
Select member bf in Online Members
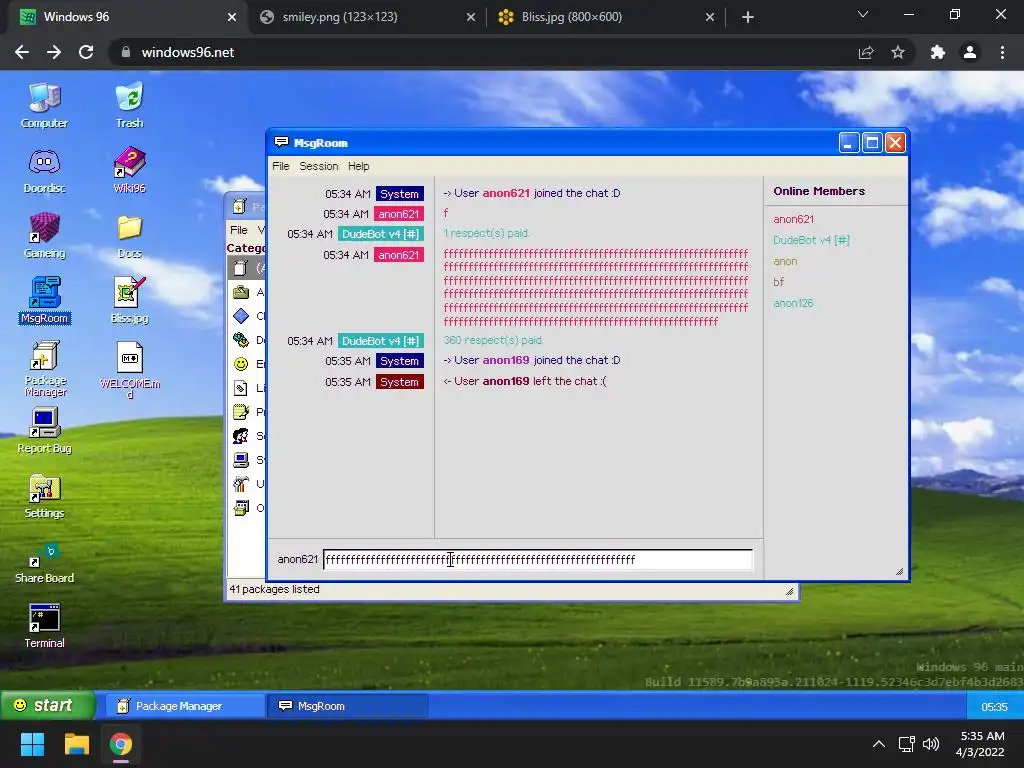click(x=778, y=282)
